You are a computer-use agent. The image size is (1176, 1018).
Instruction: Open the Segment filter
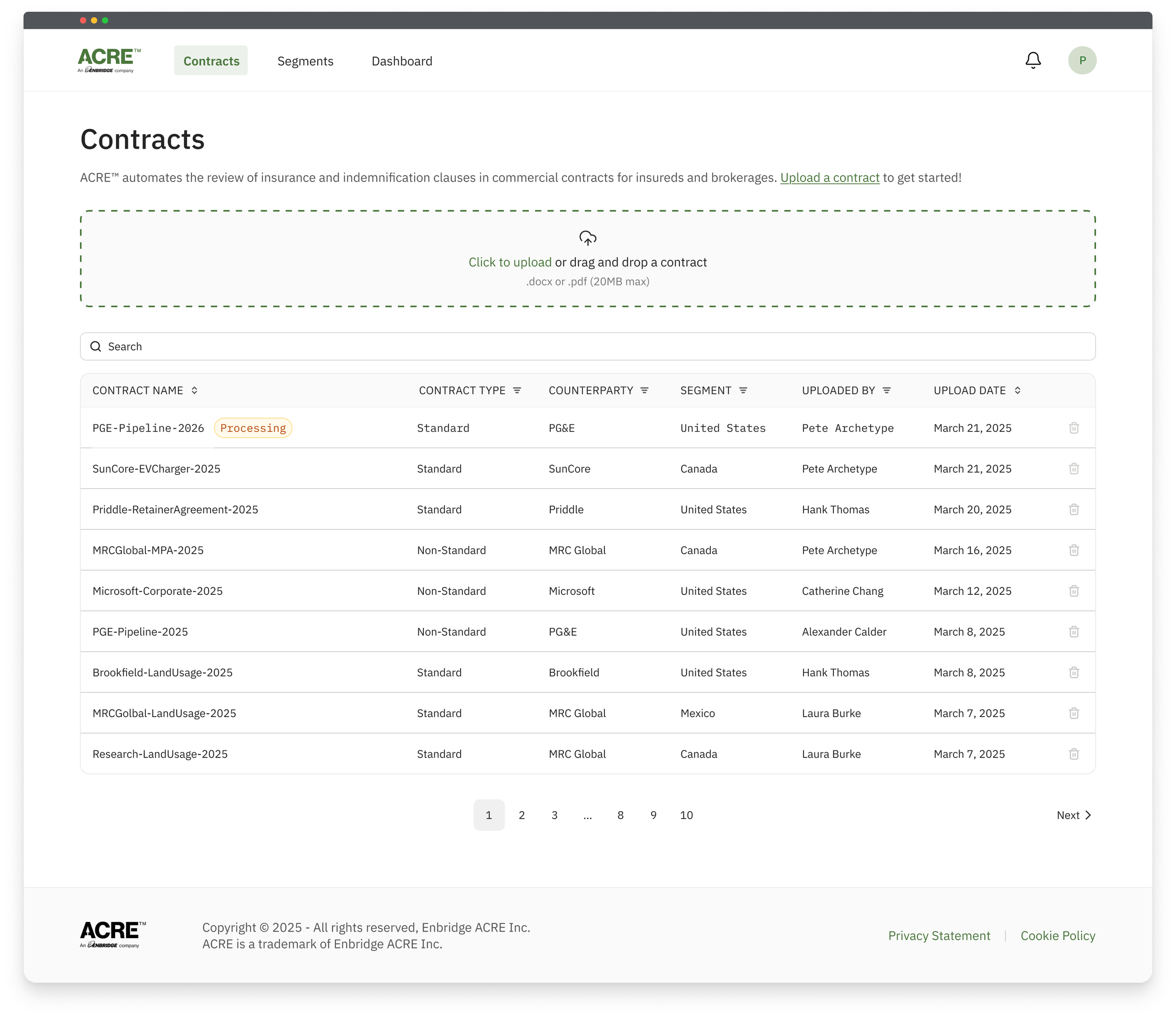pos(742,390)
